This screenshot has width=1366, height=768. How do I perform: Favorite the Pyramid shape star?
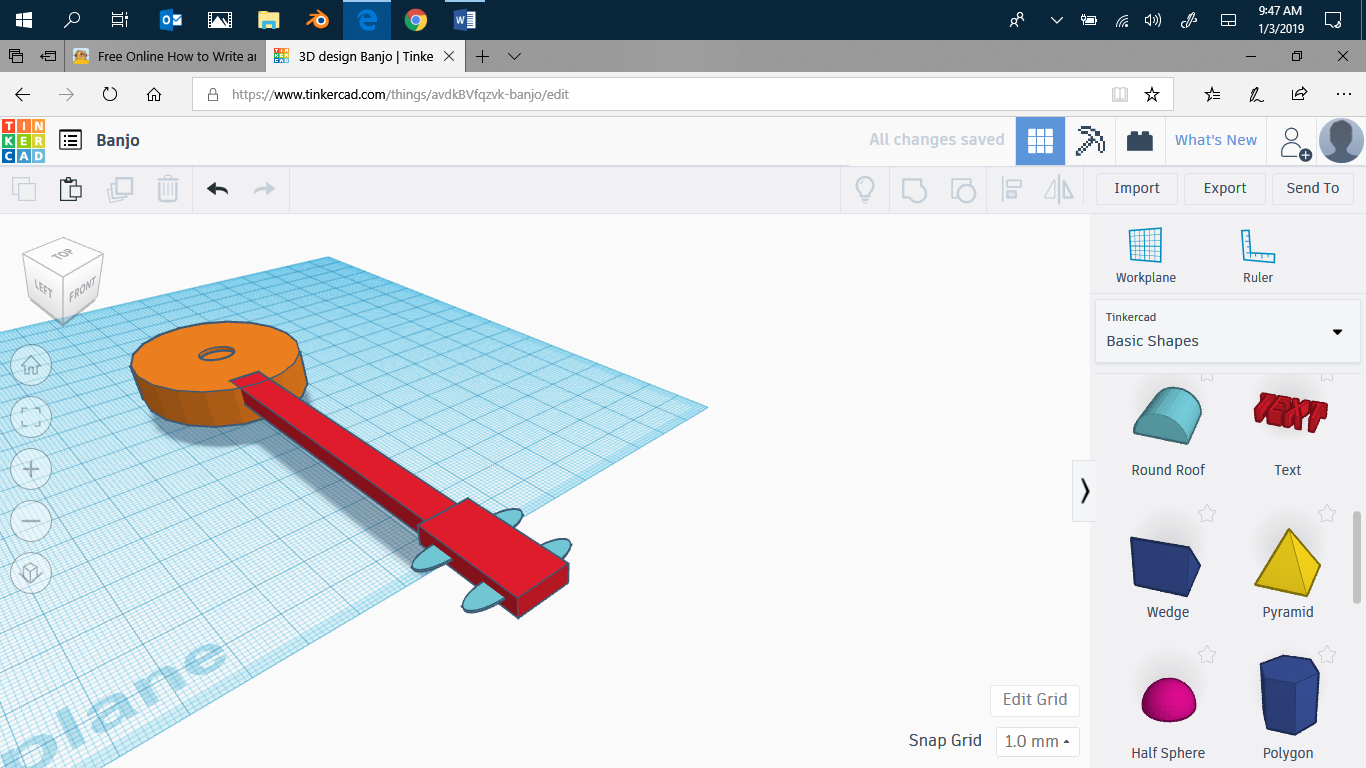(x=1327, y=513)
